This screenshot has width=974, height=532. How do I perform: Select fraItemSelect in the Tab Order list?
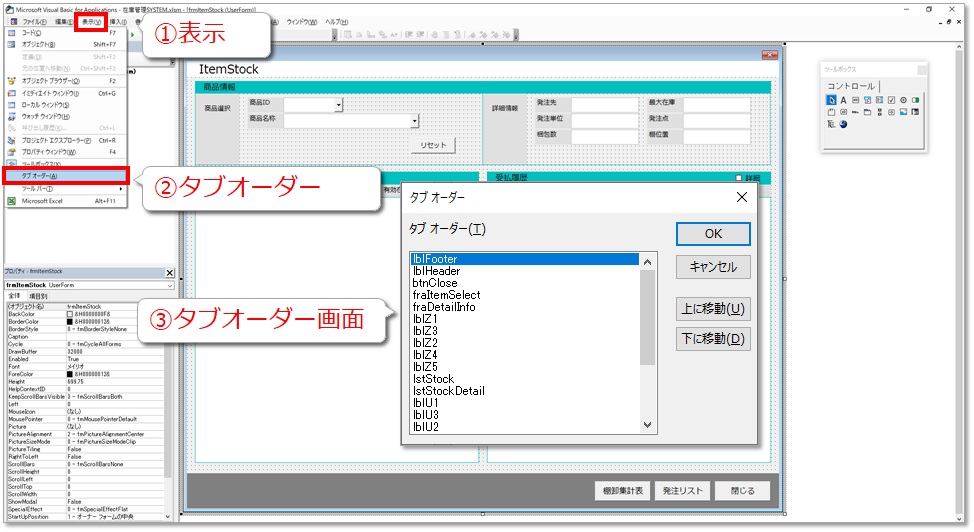525,295
